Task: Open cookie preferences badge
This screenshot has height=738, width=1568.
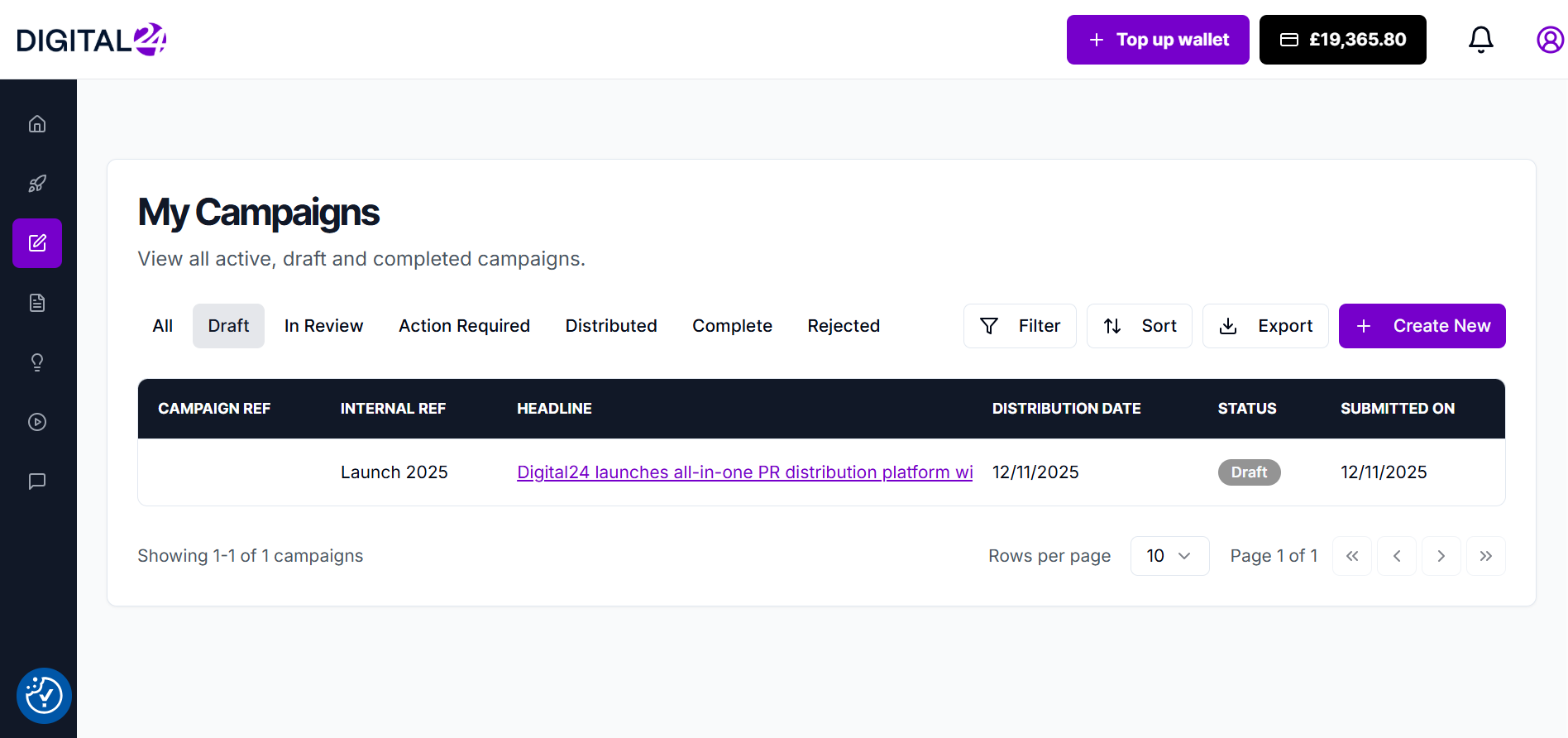Action: click(x=44, y=696)
